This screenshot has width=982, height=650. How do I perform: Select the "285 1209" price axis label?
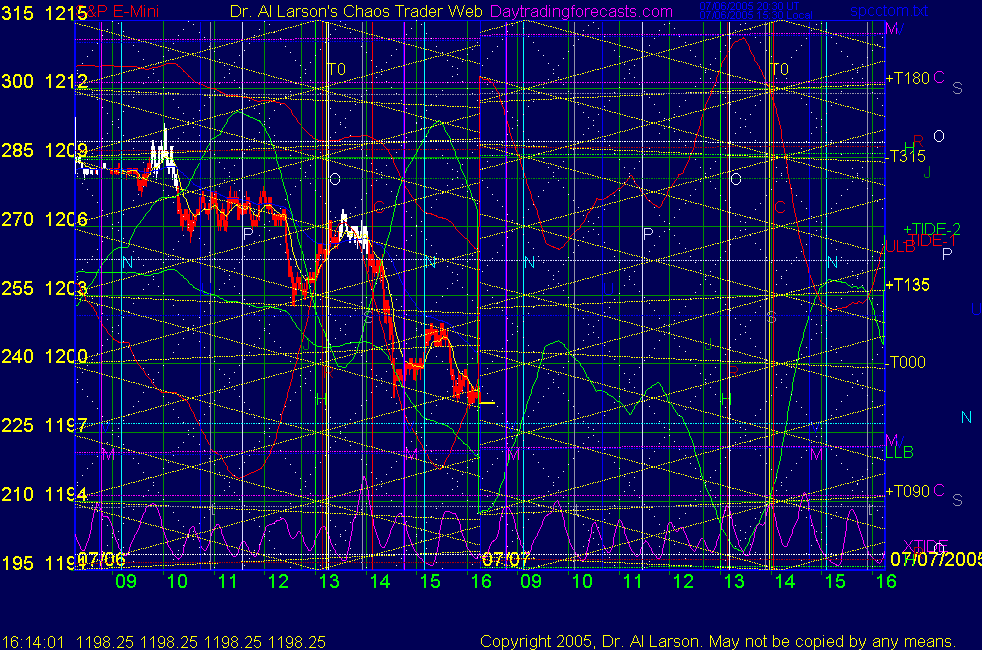click(44, 150)
